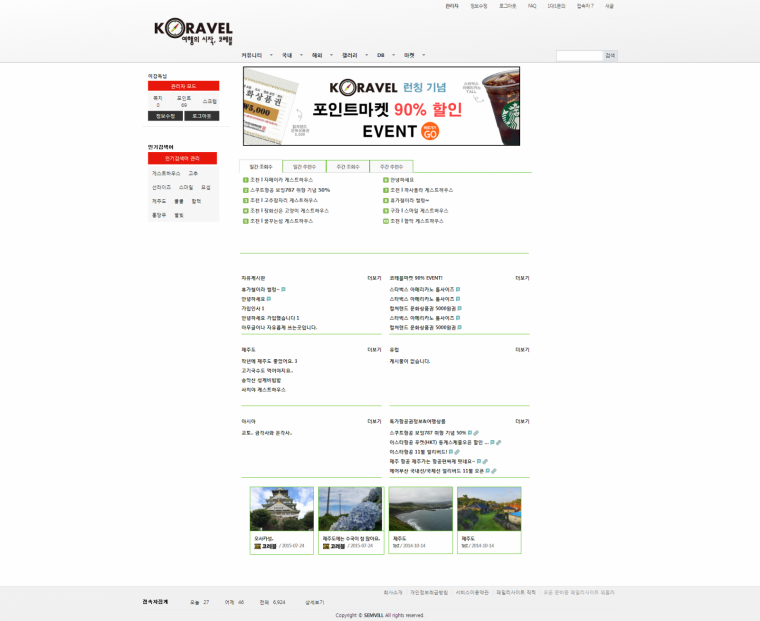Open the 갤러리 navigation menu
760x621 pixels.
tap(349, 55)
